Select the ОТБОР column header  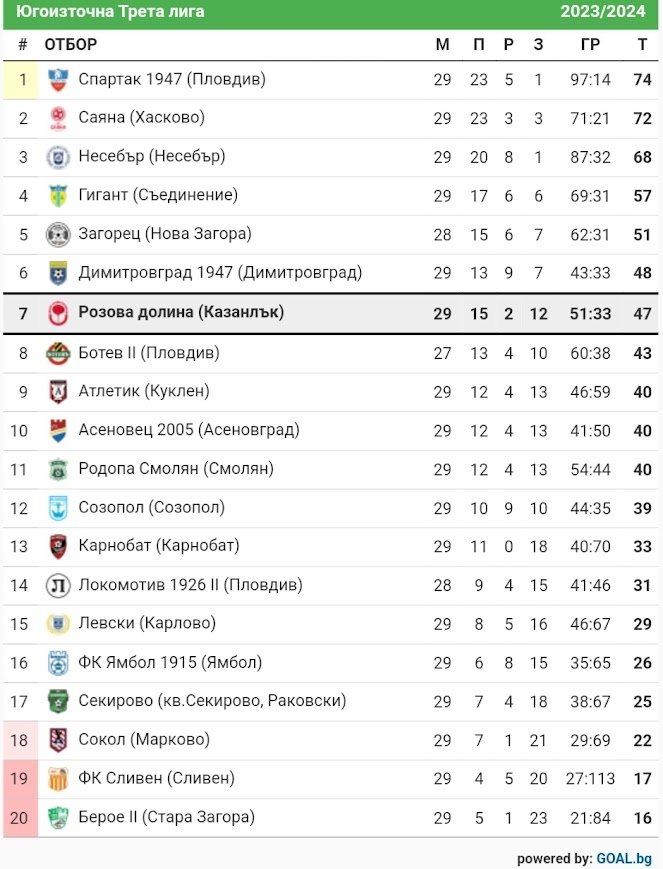point(71,44)
